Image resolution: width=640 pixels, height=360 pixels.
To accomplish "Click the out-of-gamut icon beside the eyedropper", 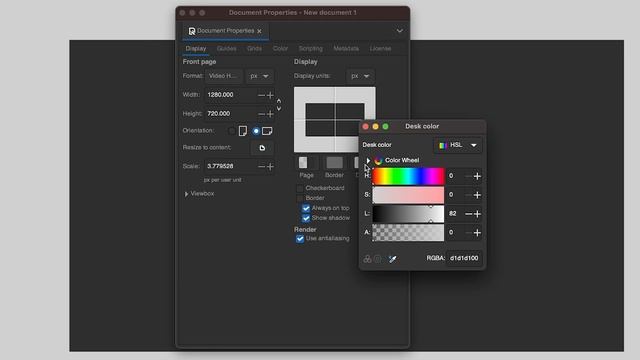I will (x=378, y=259).
